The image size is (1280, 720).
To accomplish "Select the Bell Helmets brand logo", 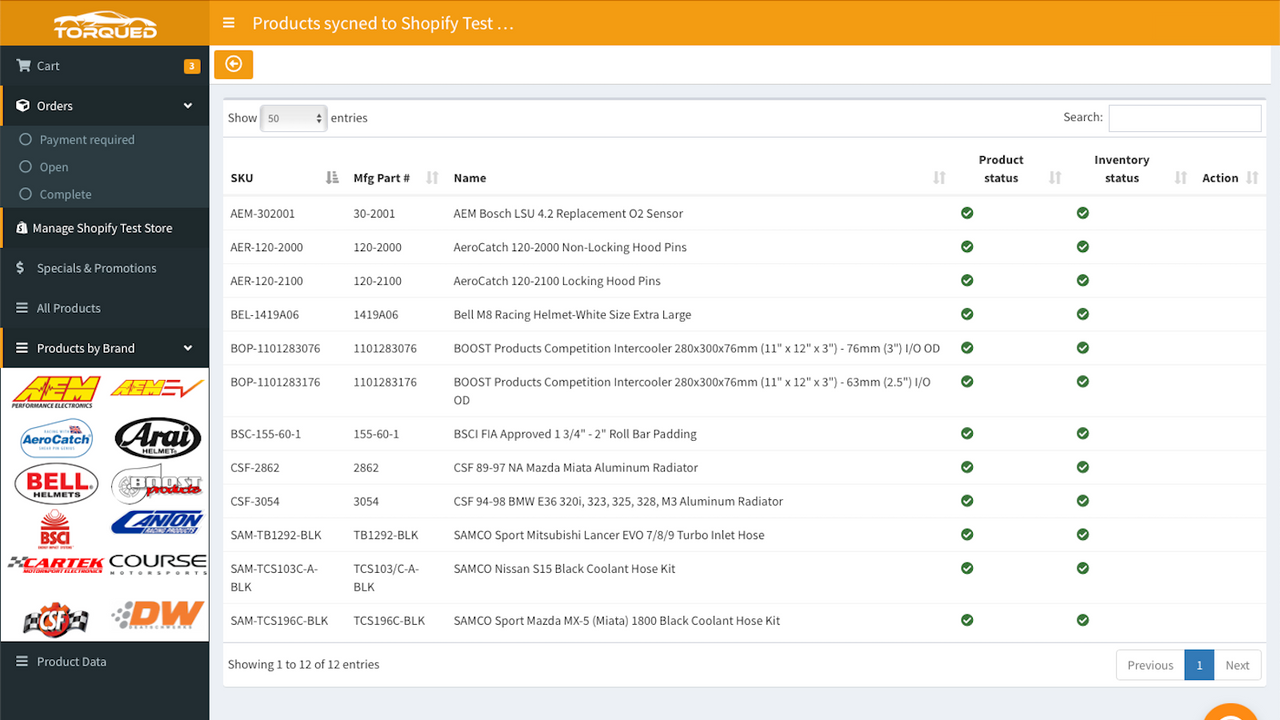I will [x=56, y=484].
